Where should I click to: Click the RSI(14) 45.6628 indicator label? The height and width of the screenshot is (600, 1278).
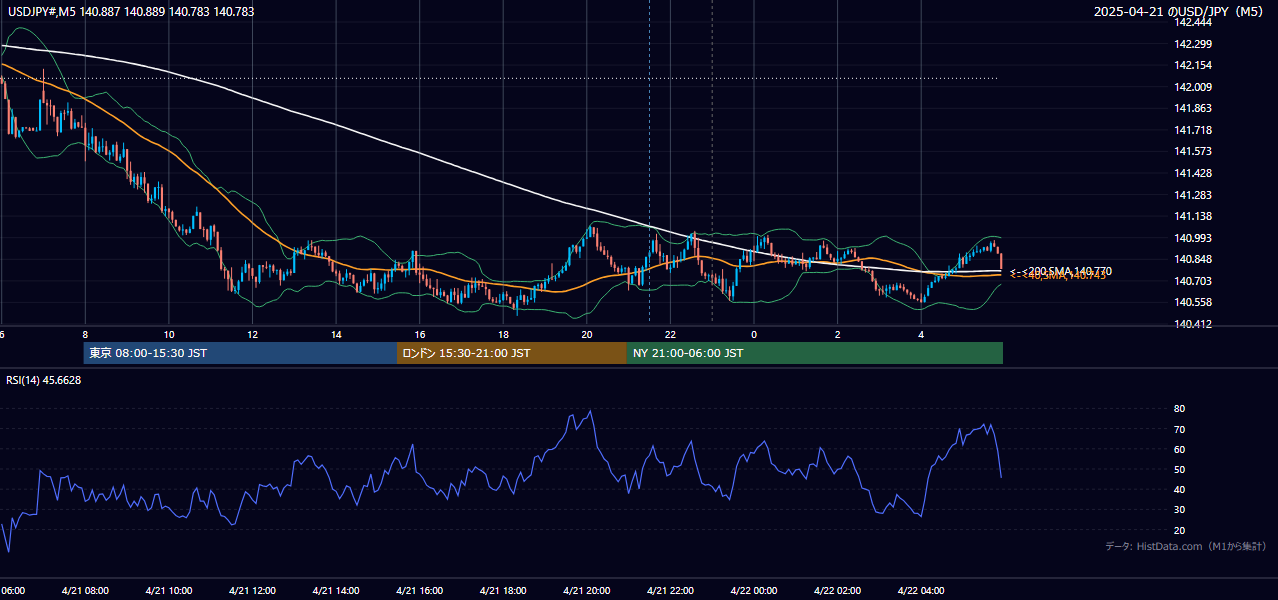[x=44, y=380]
